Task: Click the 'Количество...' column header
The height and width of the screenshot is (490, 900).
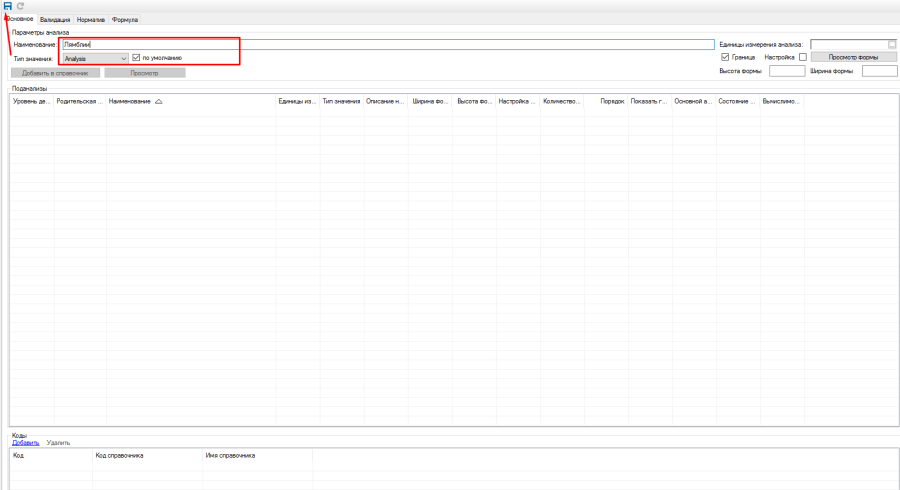Action: click(562, 102)
